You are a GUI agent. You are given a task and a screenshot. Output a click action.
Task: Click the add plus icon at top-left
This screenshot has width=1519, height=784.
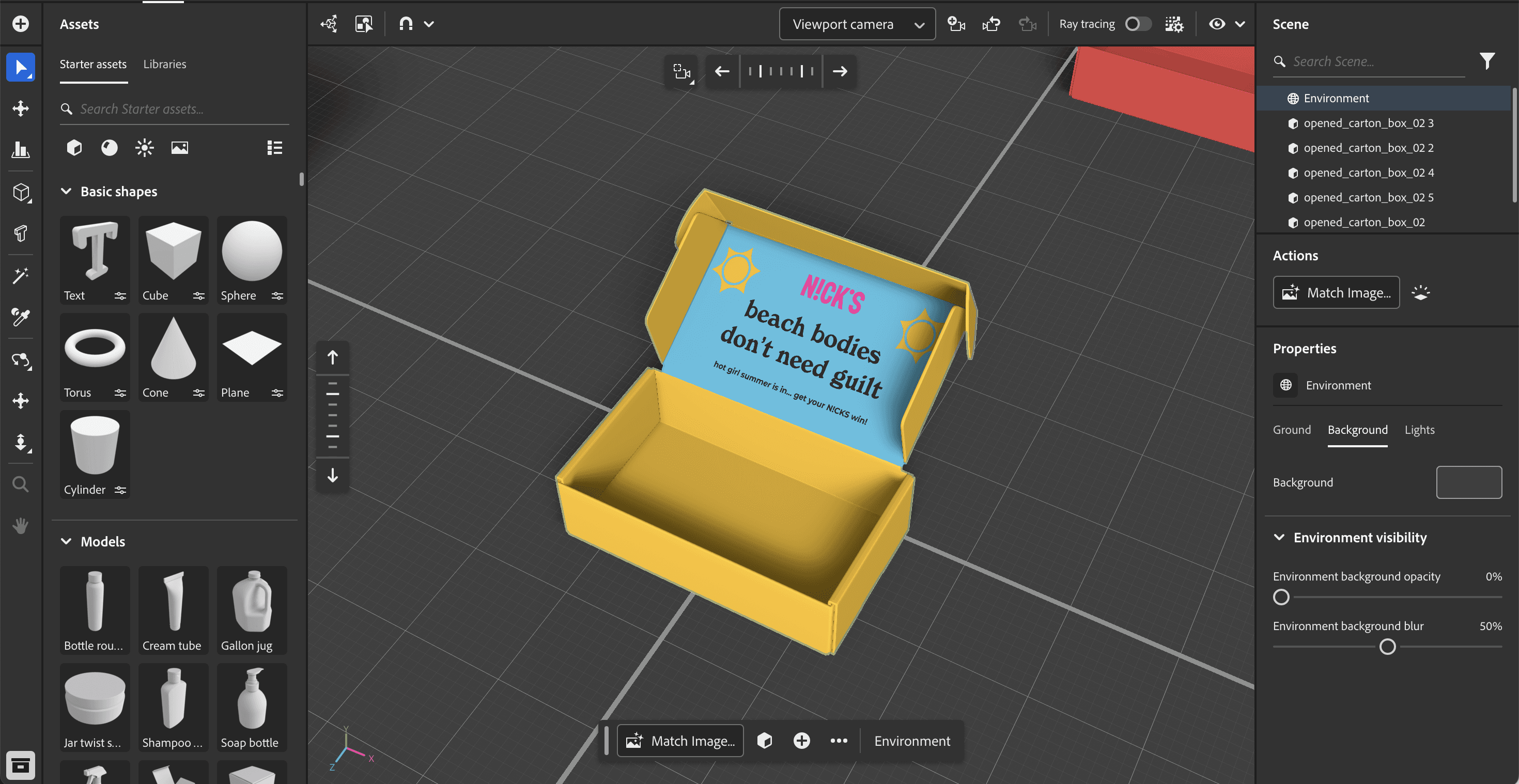pos(21,24)
